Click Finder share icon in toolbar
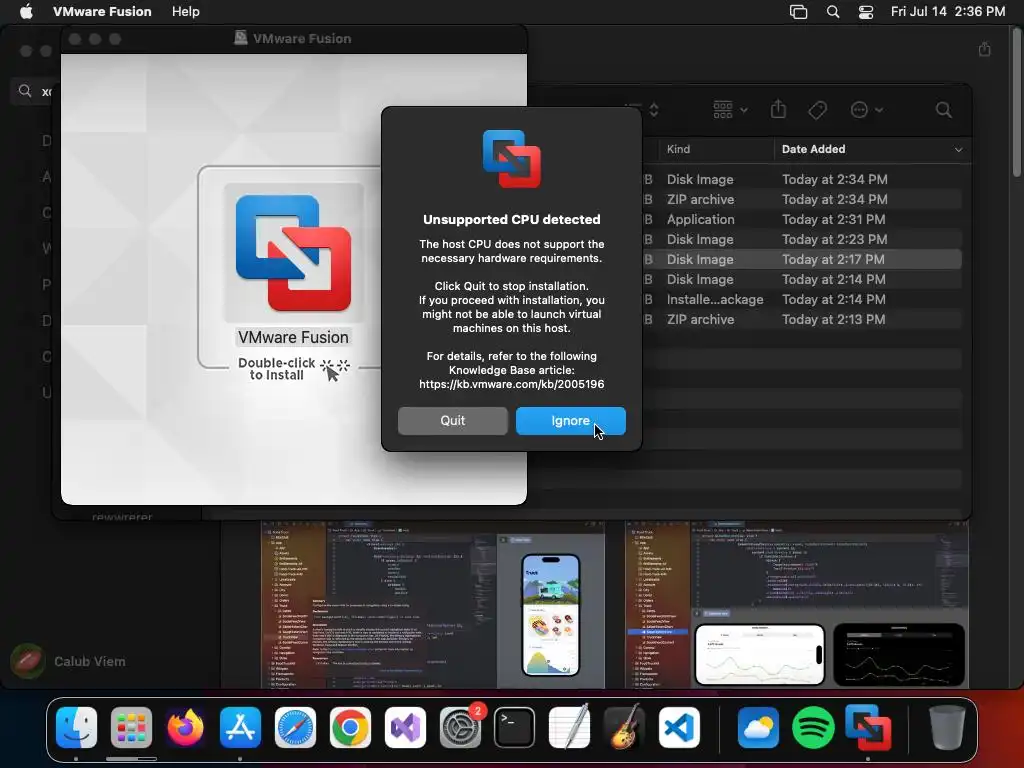1024x768 pixels. tap(778, 108)
